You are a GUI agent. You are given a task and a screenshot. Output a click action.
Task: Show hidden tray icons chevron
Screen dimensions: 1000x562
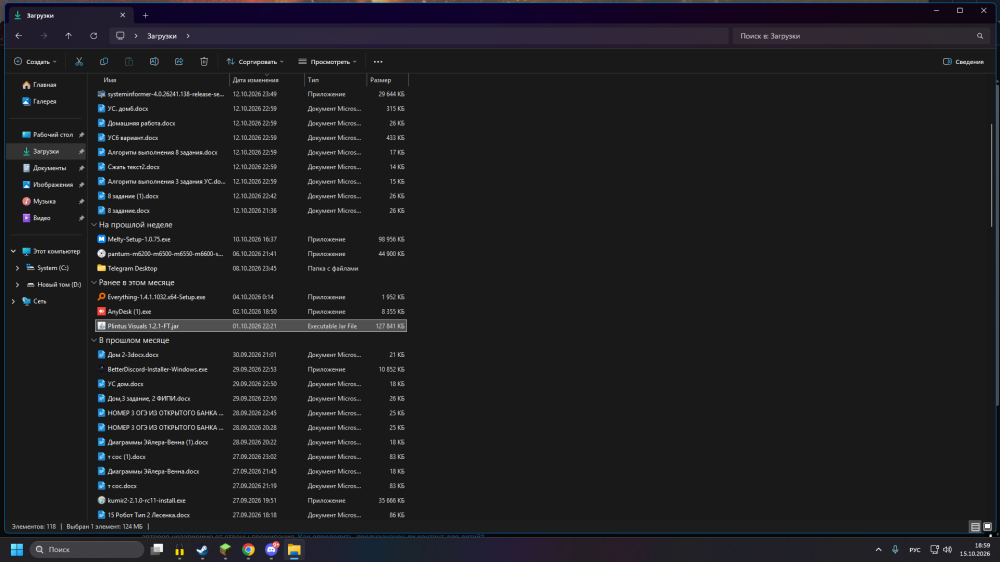pyautogui.click(x=878, y=549)
